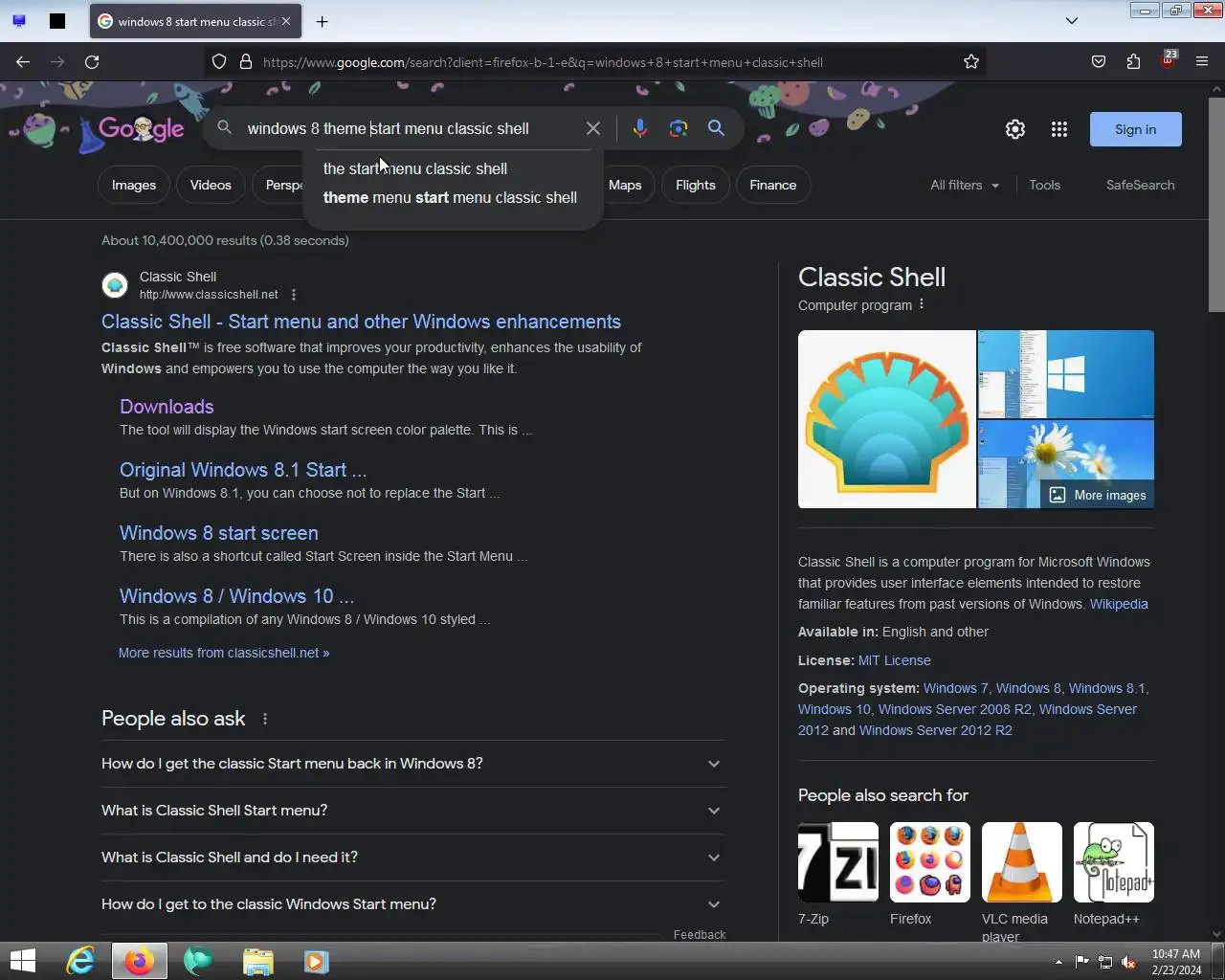Open the SafeSearch setting
The image size is (1225, 980).
[1140, 185]
